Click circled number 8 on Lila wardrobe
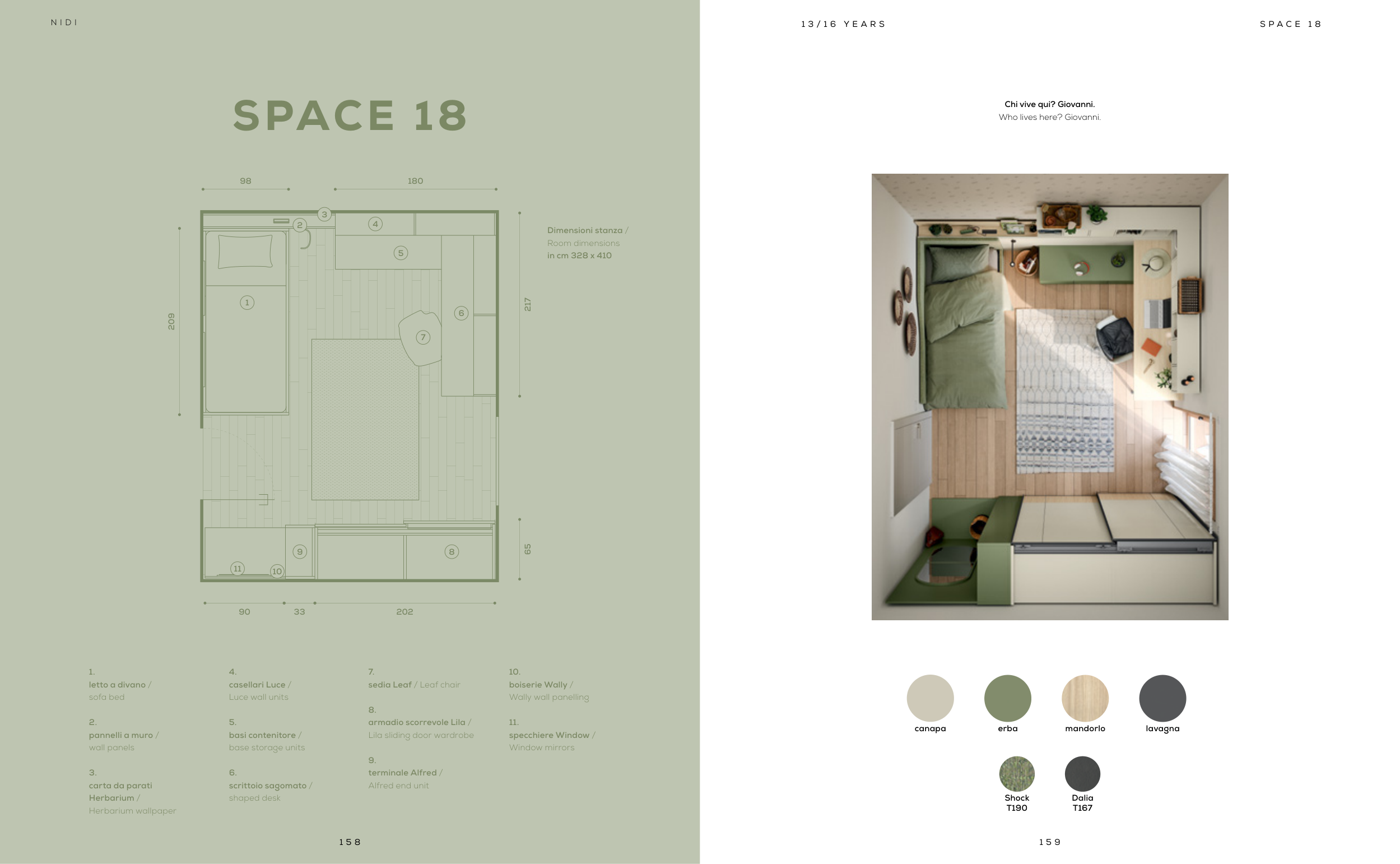The width and height of the screenshot is (1400, 864). [x=451, y=551]
